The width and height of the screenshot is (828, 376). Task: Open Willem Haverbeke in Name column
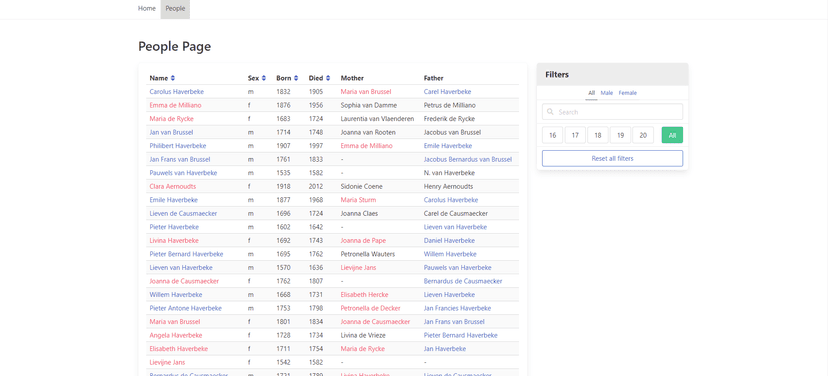coord(176,295)
